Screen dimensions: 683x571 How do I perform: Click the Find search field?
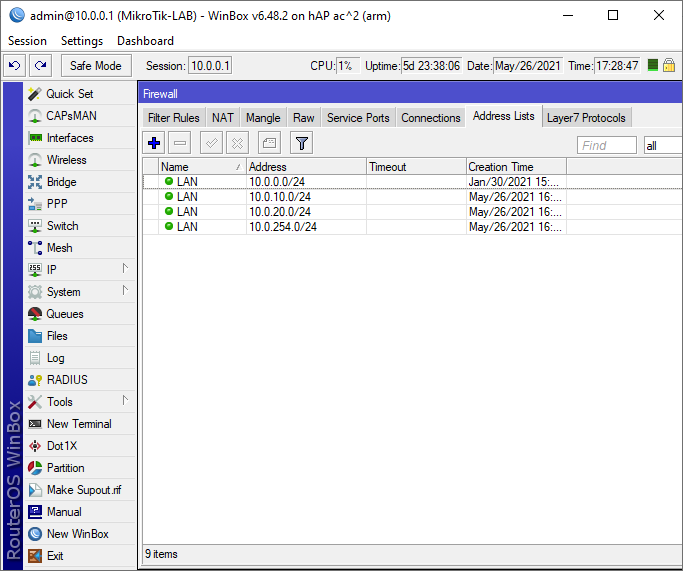pos(607,145)
